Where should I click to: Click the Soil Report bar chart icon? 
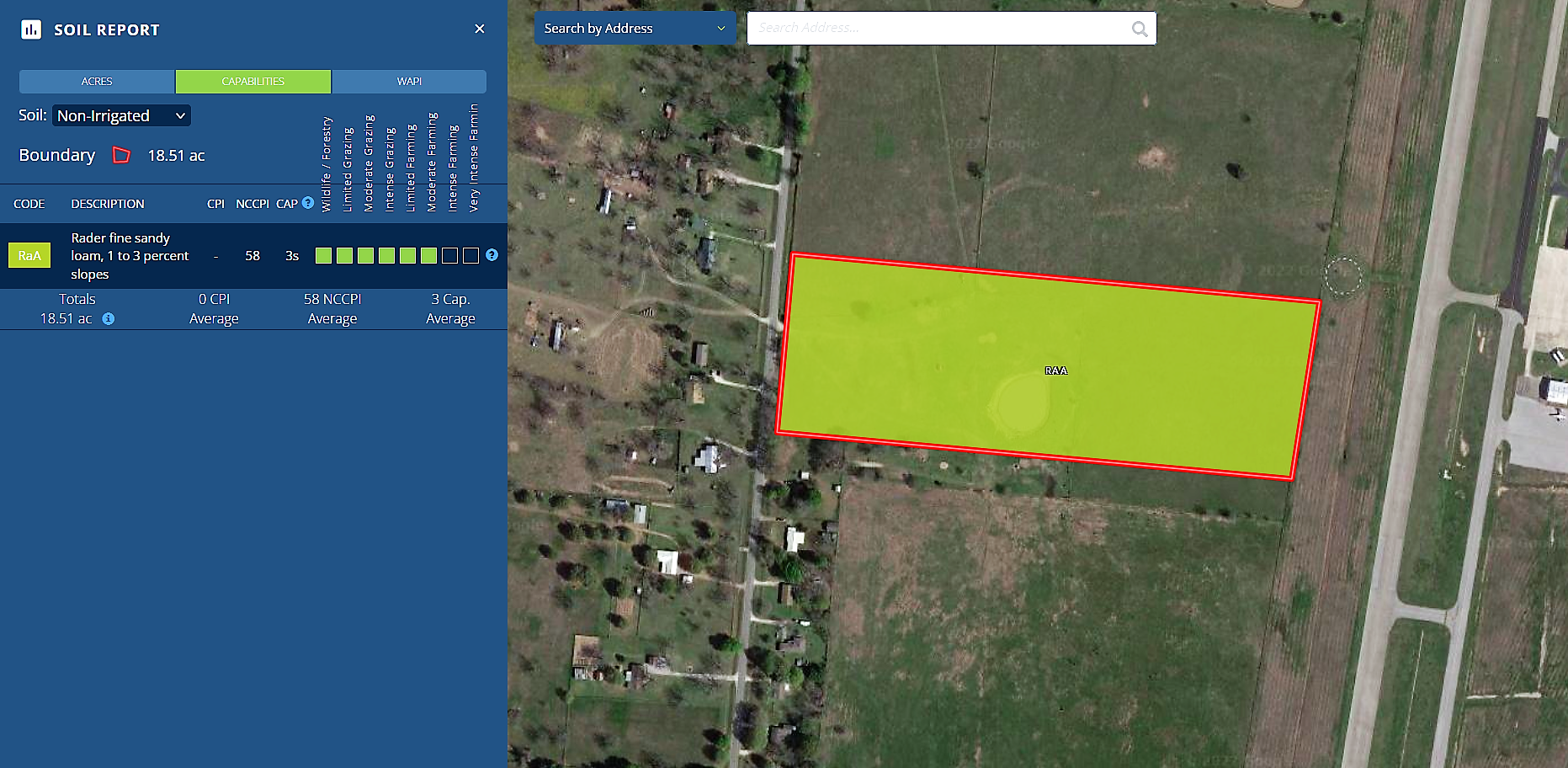click(x=31, y=30)
